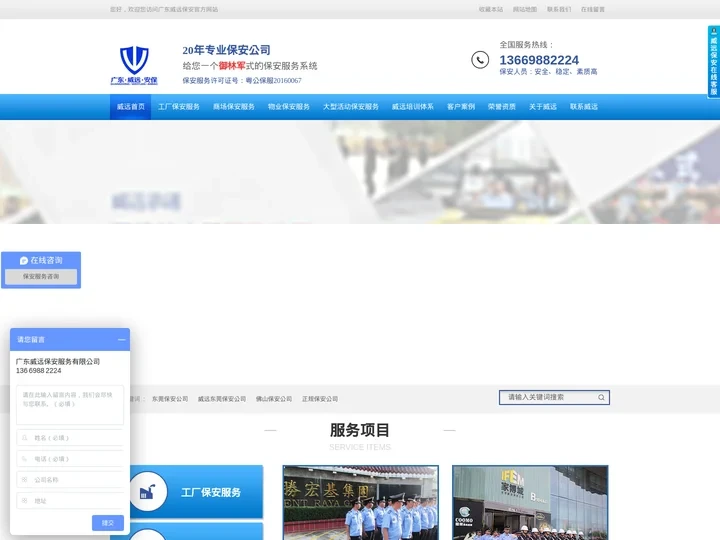Image resolution: width=720 pixels, height=540 pixels.
Task: Open 商场保安服务 navigation item
Action: pyautogui.click(x=234, y=107)
